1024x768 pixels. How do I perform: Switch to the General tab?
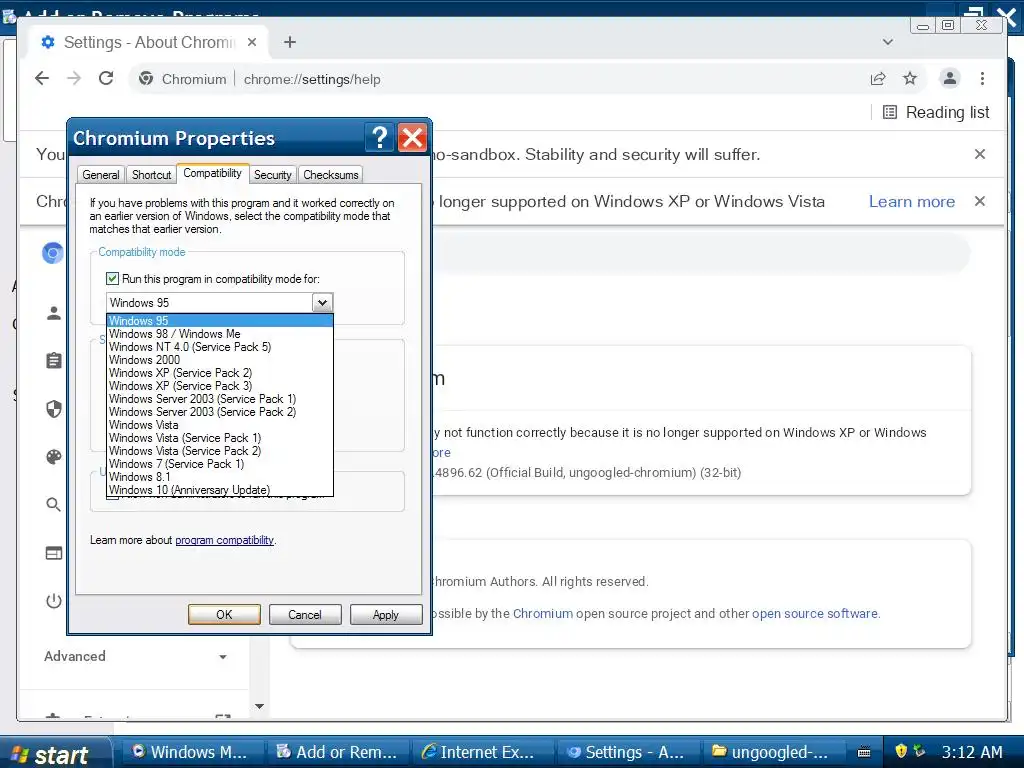click(101, 175)
